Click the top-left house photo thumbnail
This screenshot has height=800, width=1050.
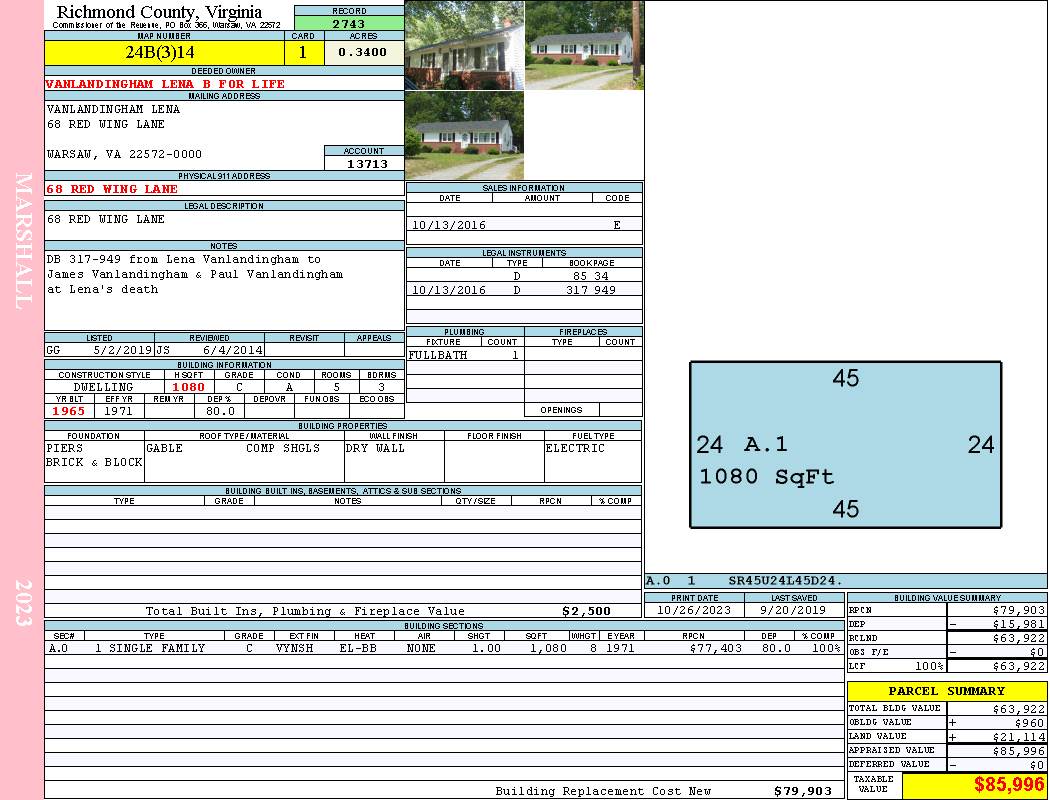pos(464,45)
